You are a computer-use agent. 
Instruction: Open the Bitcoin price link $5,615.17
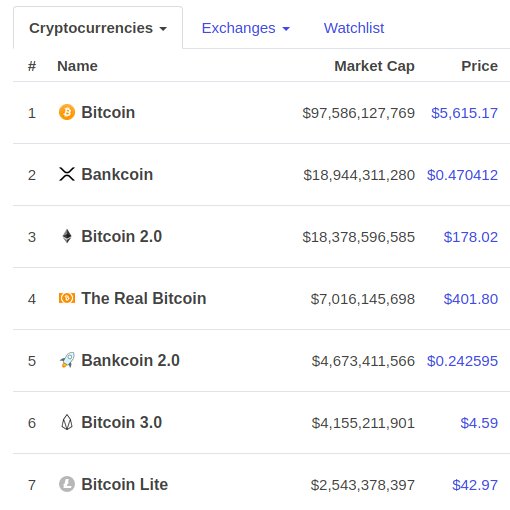(464, 113)
